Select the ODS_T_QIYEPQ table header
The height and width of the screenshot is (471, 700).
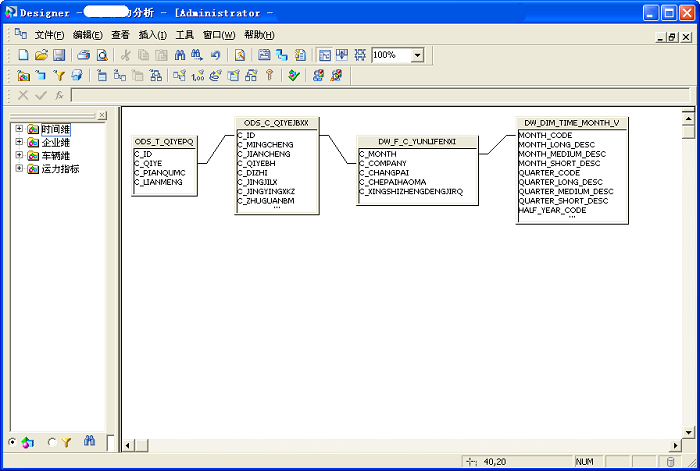coord(164,142)
